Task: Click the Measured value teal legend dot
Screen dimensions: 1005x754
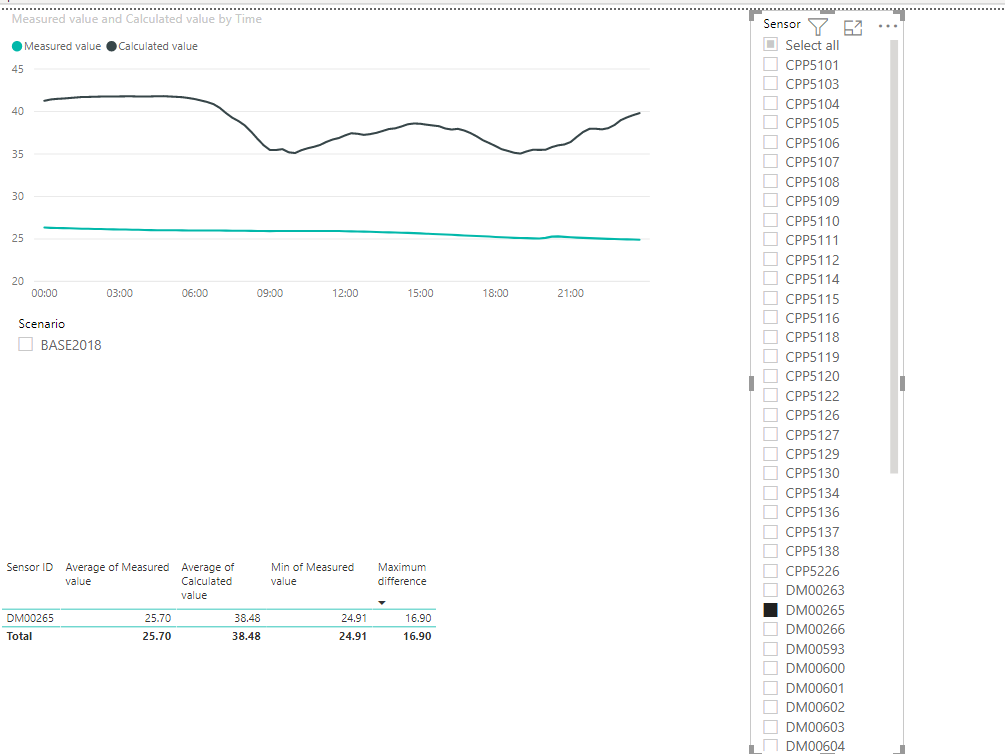Action: coord(17,46)
